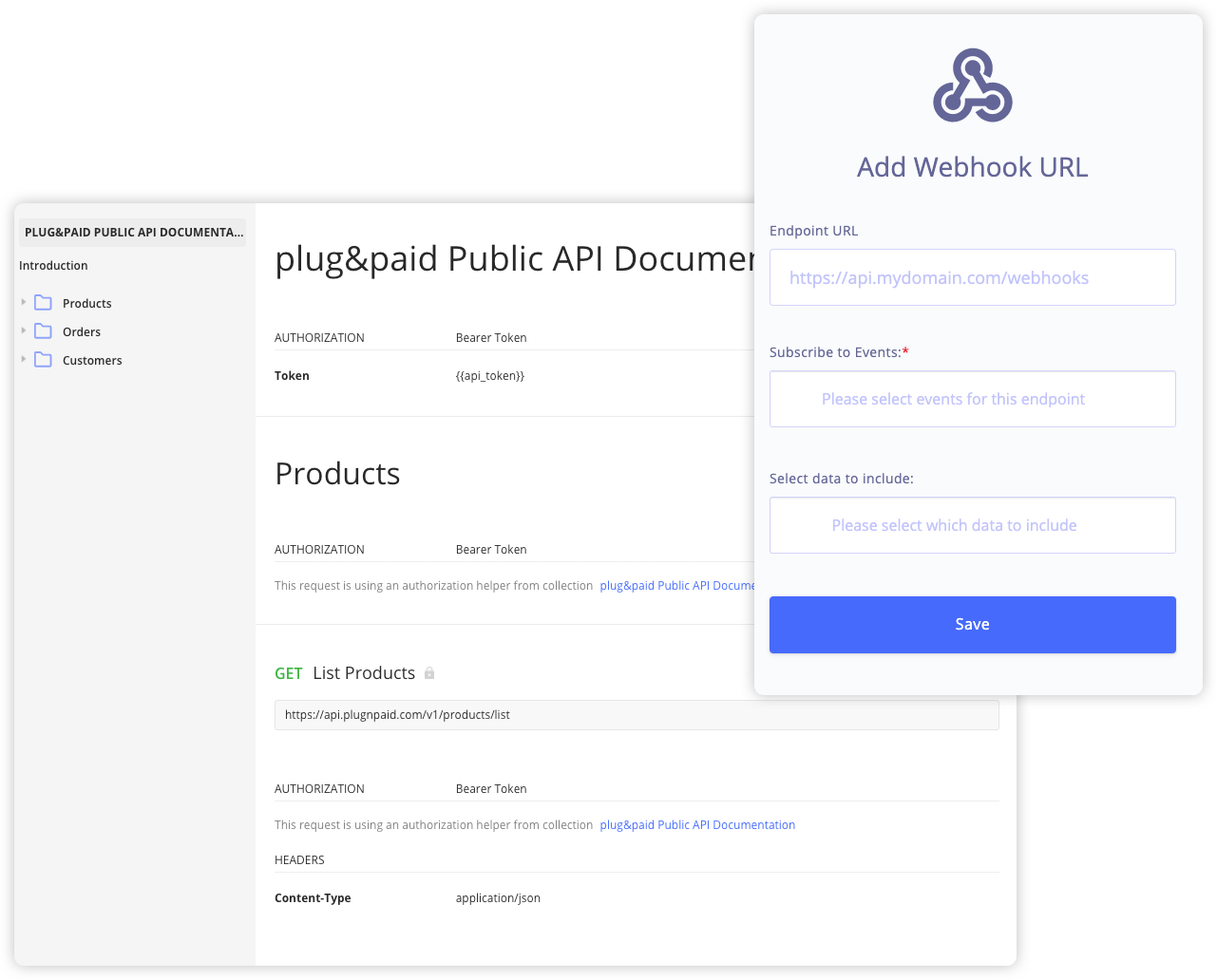Viewport: 1217px width, 980px height.
Task: Open the Select data to include dropdown
Action: coord(972,525)
